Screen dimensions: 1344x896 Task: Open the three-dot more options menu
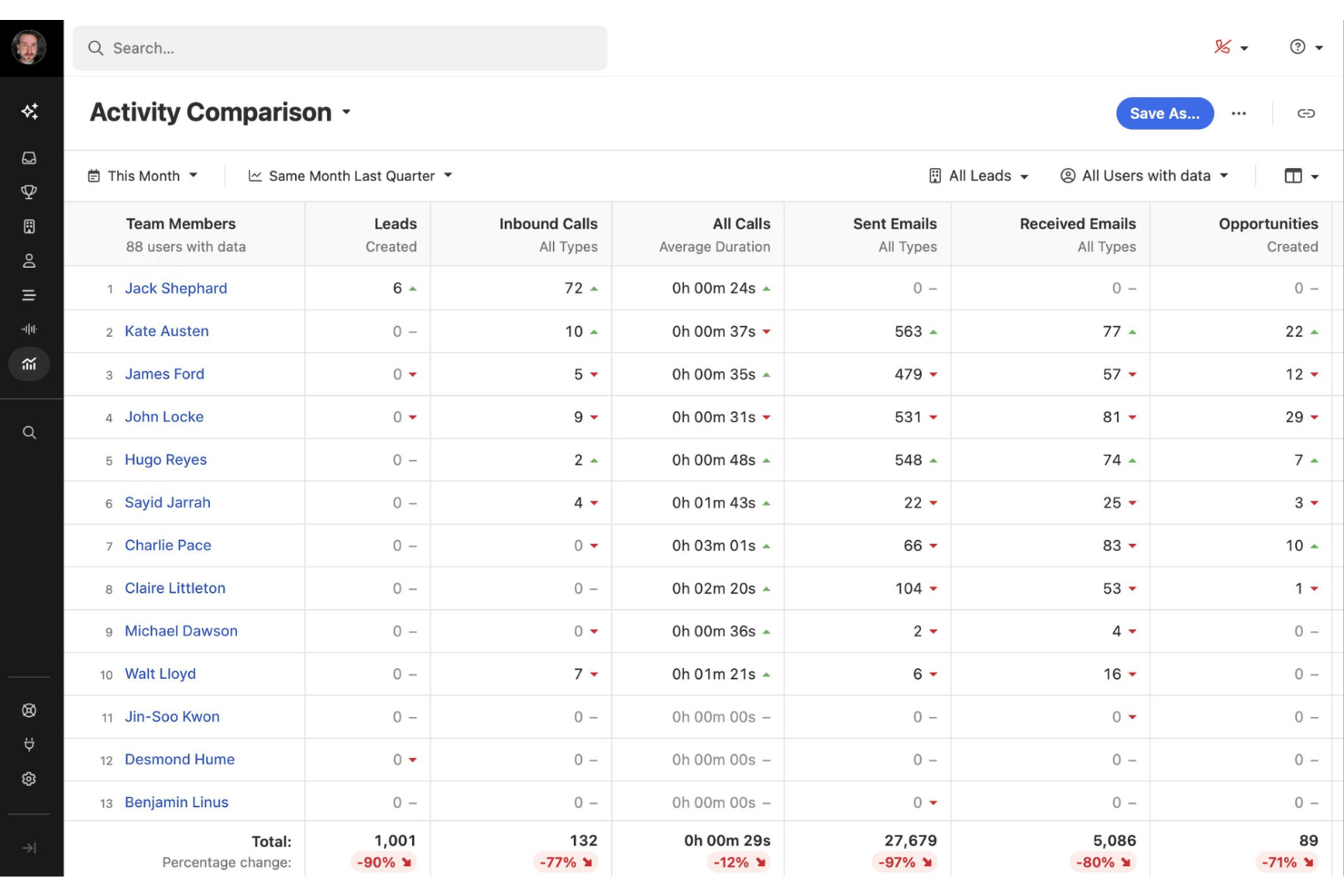point(1239,113)
